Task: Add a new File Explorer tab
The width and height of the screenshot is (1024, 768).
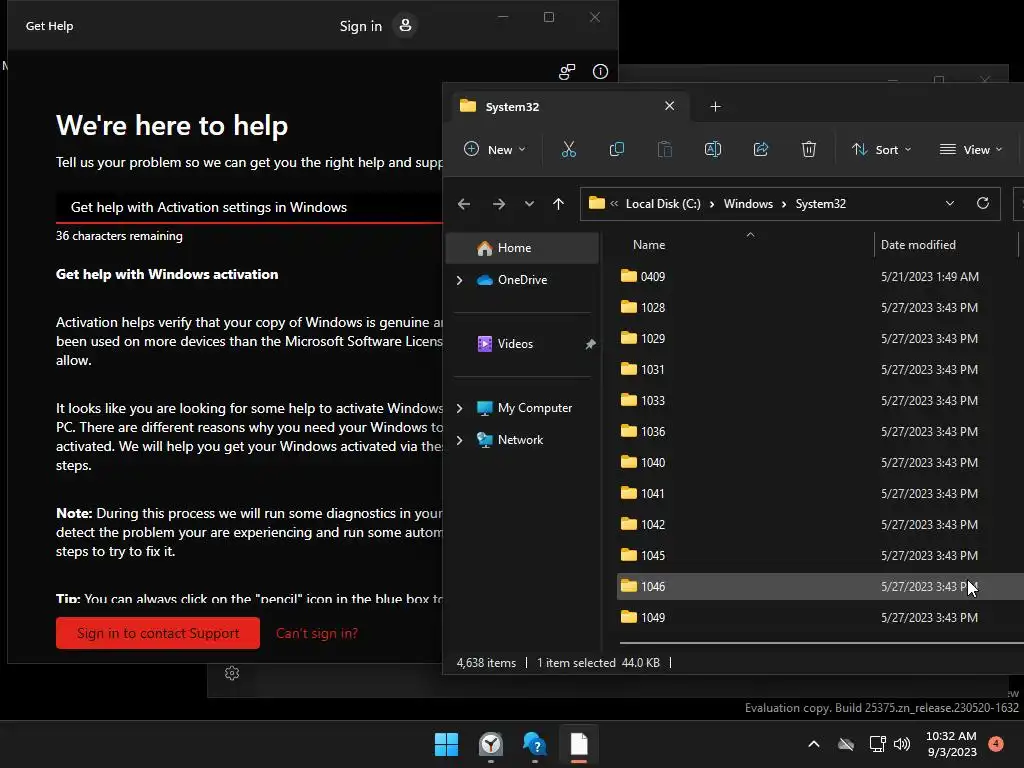Action: pyautogui.click(x=715, y=106)
